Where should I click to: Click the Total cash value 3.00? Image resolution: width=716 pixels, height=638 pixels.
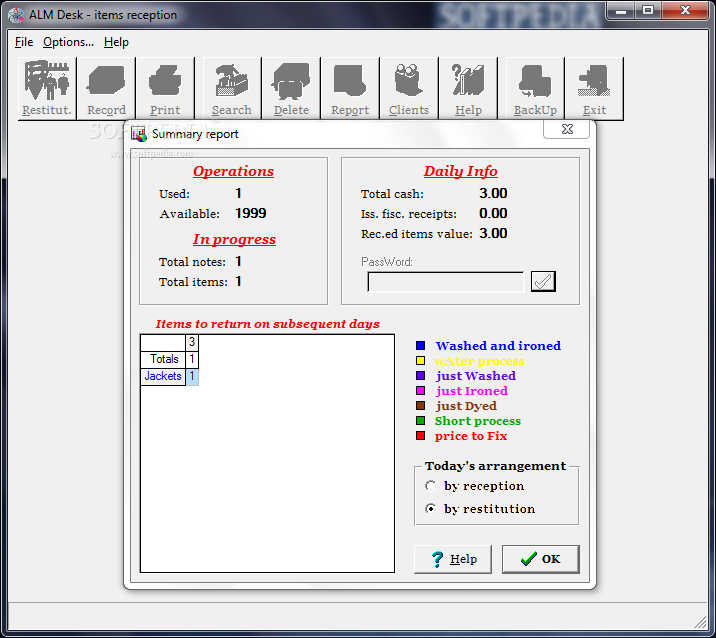coord(493,193)
